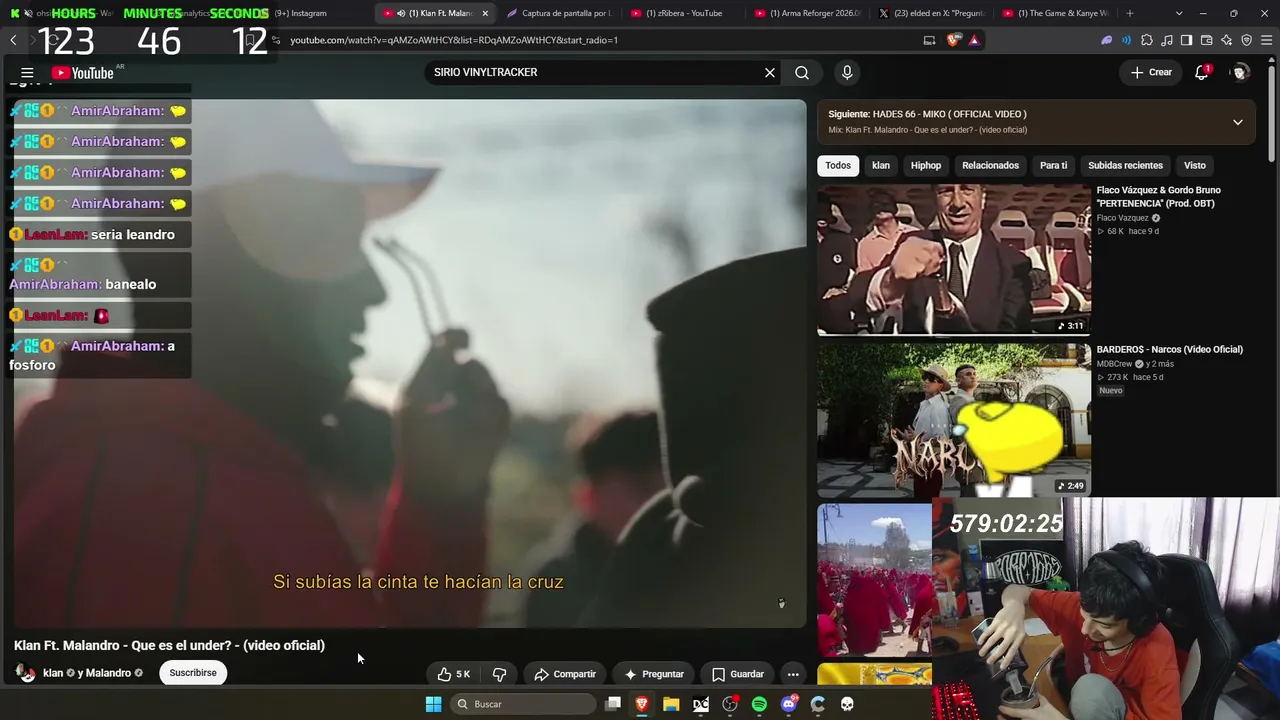Clear the SIRIO VINYLTRACKER search text

770,72
